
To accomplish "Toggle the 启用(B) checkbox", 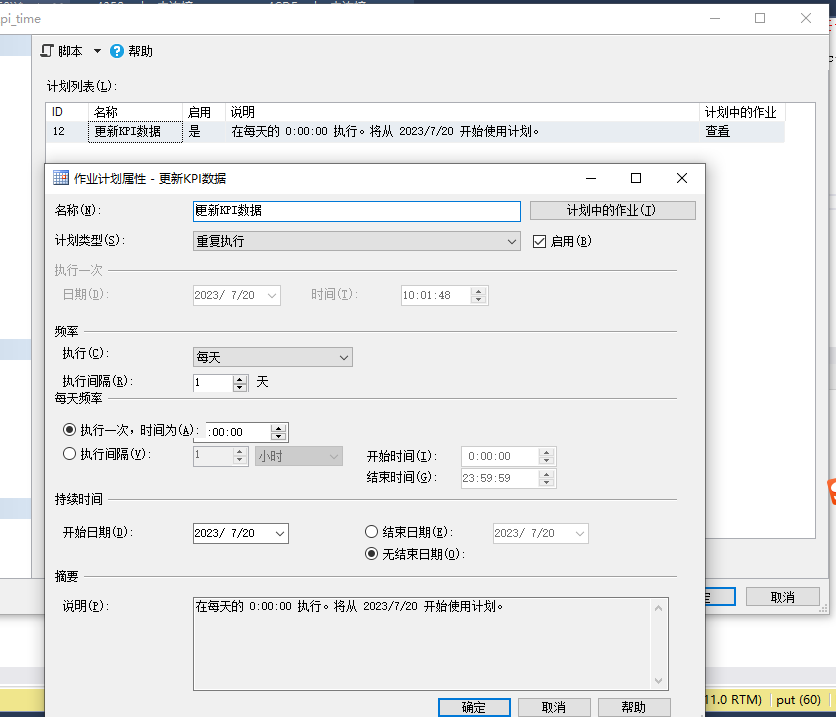I will pyautogui.click(x=540, y=241).
